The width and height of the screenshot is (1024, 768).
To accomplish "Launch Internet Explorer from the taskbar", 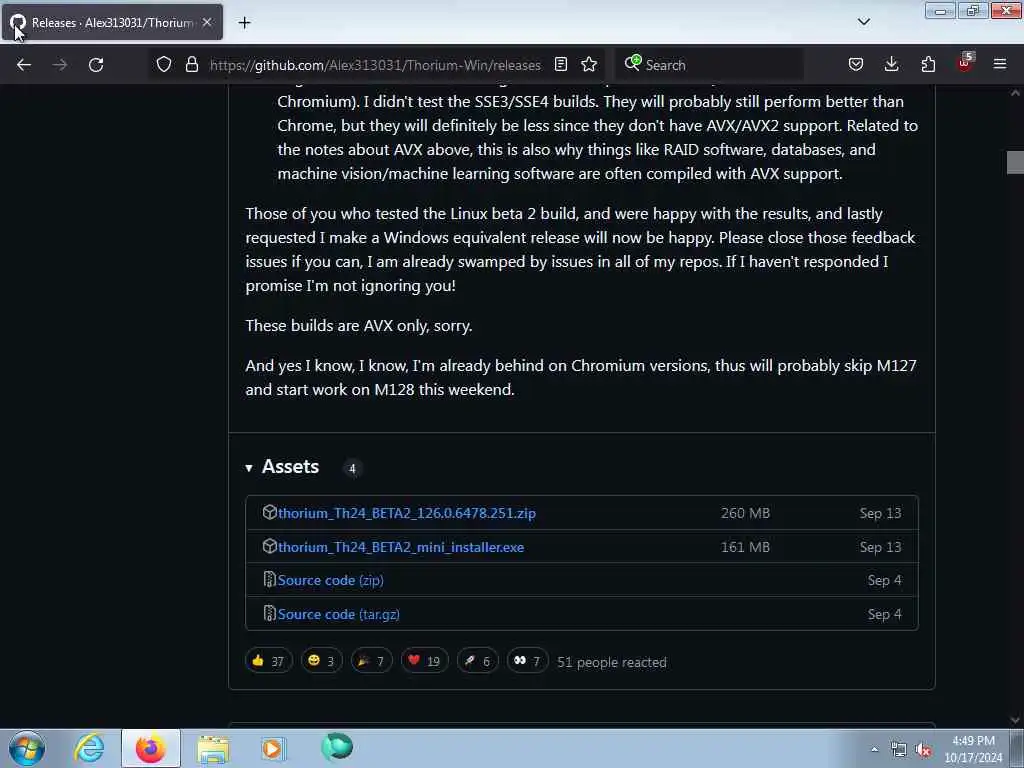I will (89, 748).
